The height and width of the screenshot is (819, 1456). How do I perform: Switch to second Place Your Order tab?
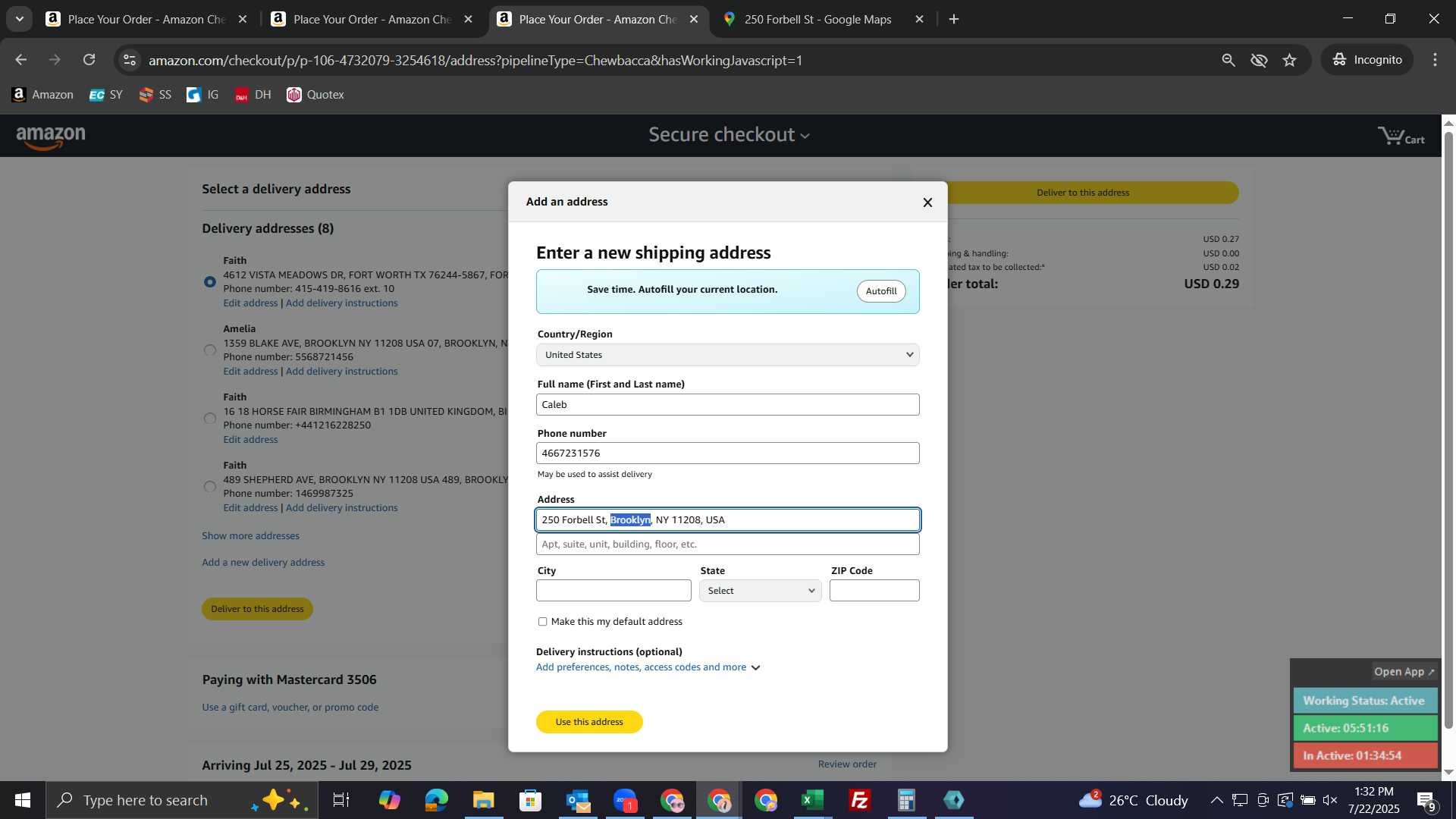[372, 19]
